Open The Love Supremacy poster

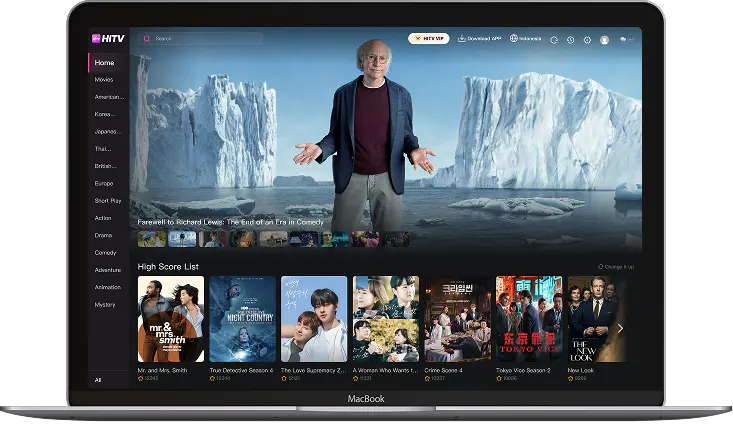point(314,319)
